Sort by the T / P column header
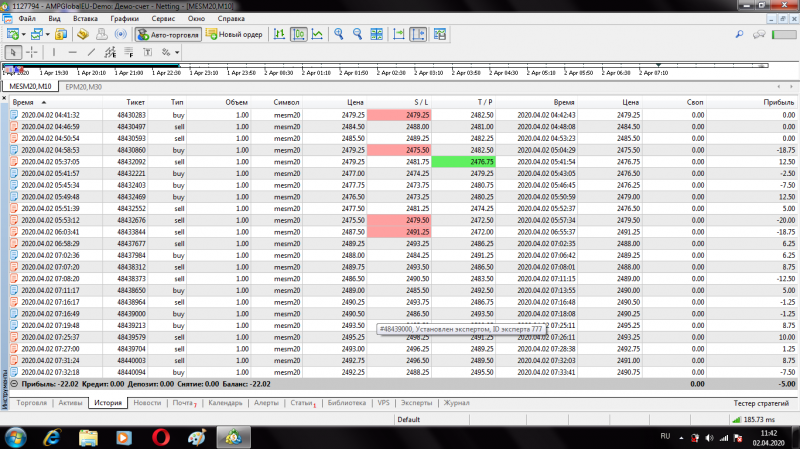 [463, 102]
